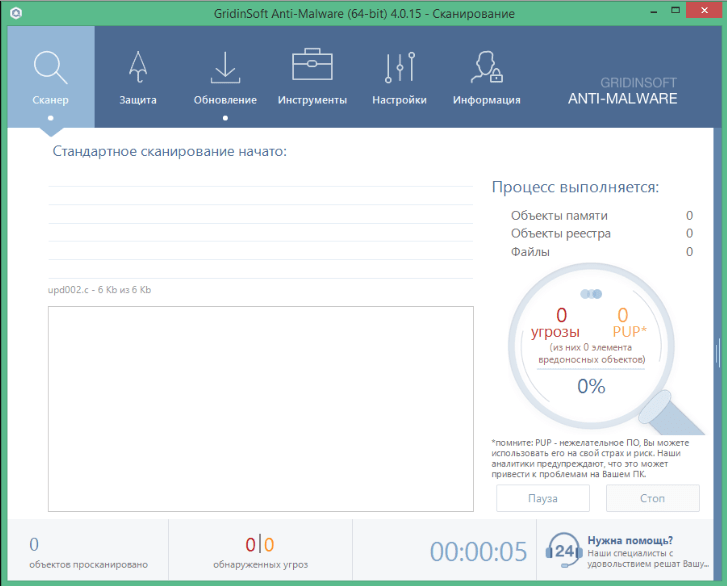The image size is (727, 586).
Task: Expand the side panel handle on right edge
Action: click(x=718, y=352)
